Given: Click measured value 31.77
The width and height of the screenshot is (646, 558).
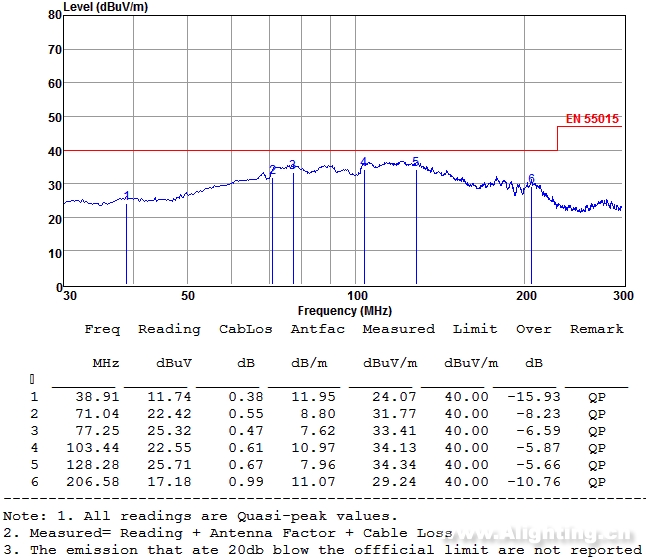Looking at the screenshot, I should (x=394, y=414).
